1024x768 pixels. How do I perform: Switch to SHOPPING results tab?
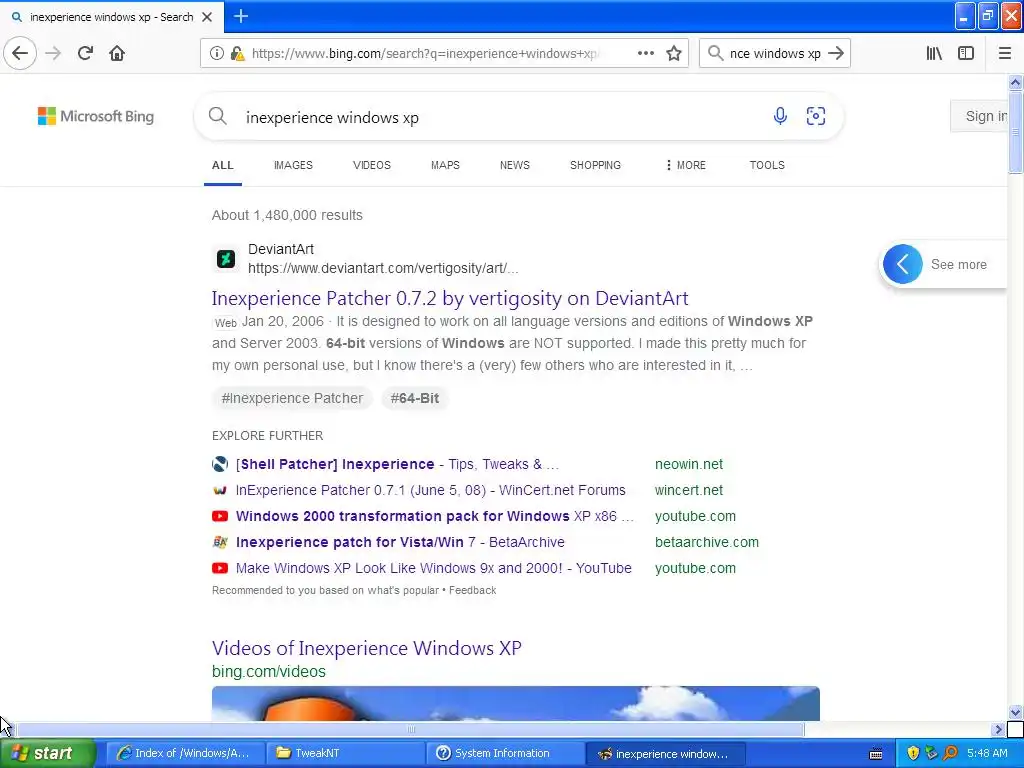pyautogui.click(x=595, y=165)
